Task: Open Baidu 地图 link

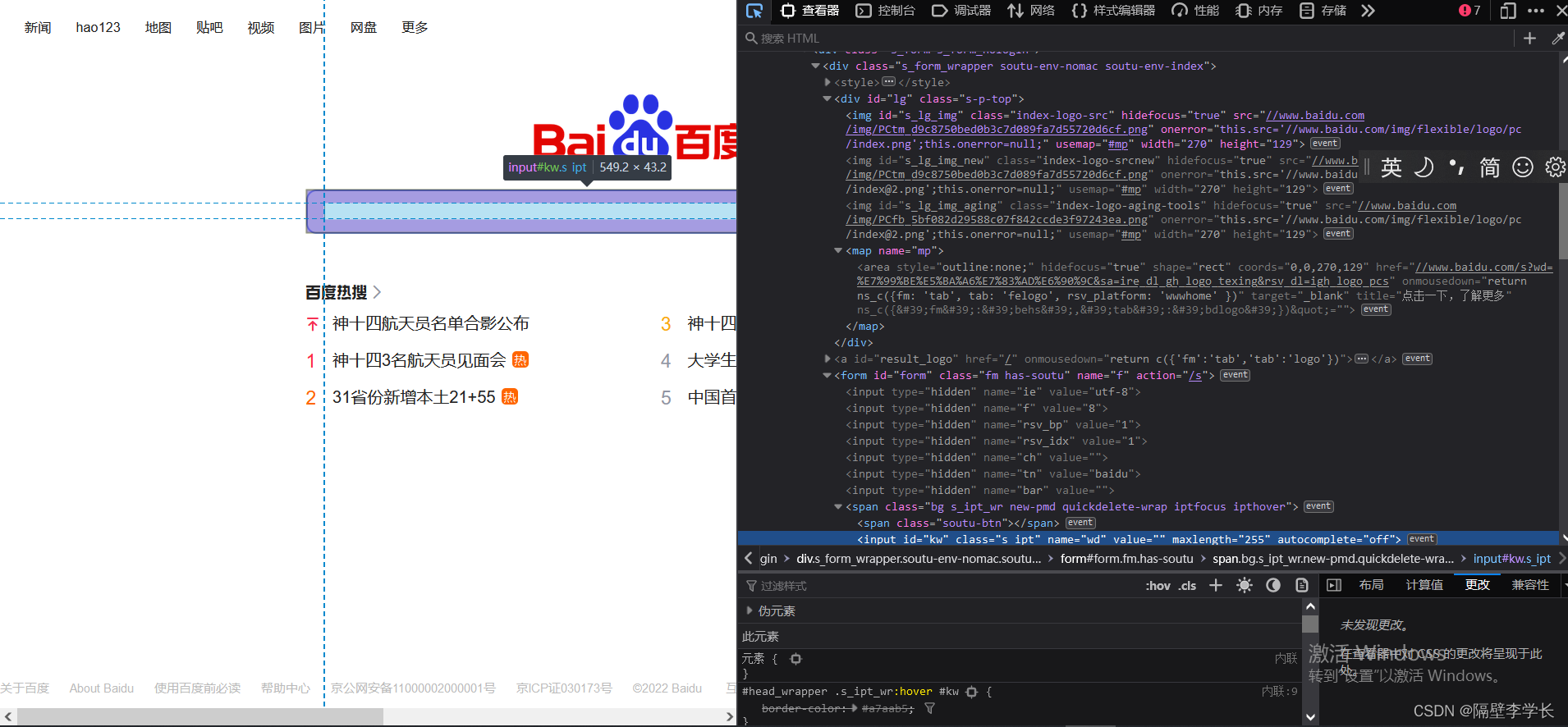Action: tap(158, 27)
